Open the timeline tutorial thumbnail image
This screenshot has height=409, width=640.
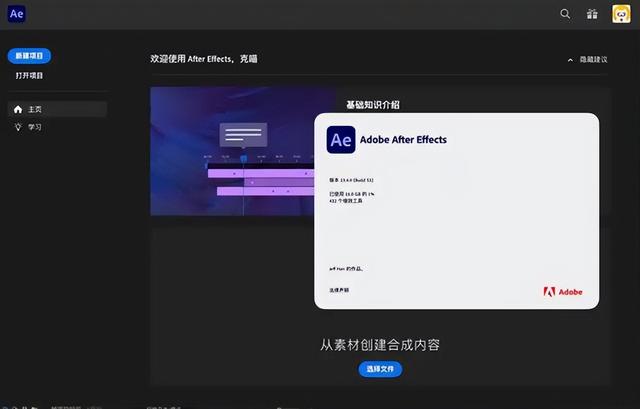(x=232, y=151)
